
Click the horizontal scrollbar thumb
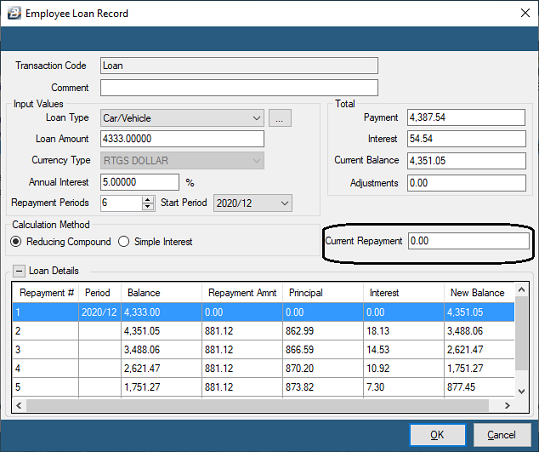257,406
